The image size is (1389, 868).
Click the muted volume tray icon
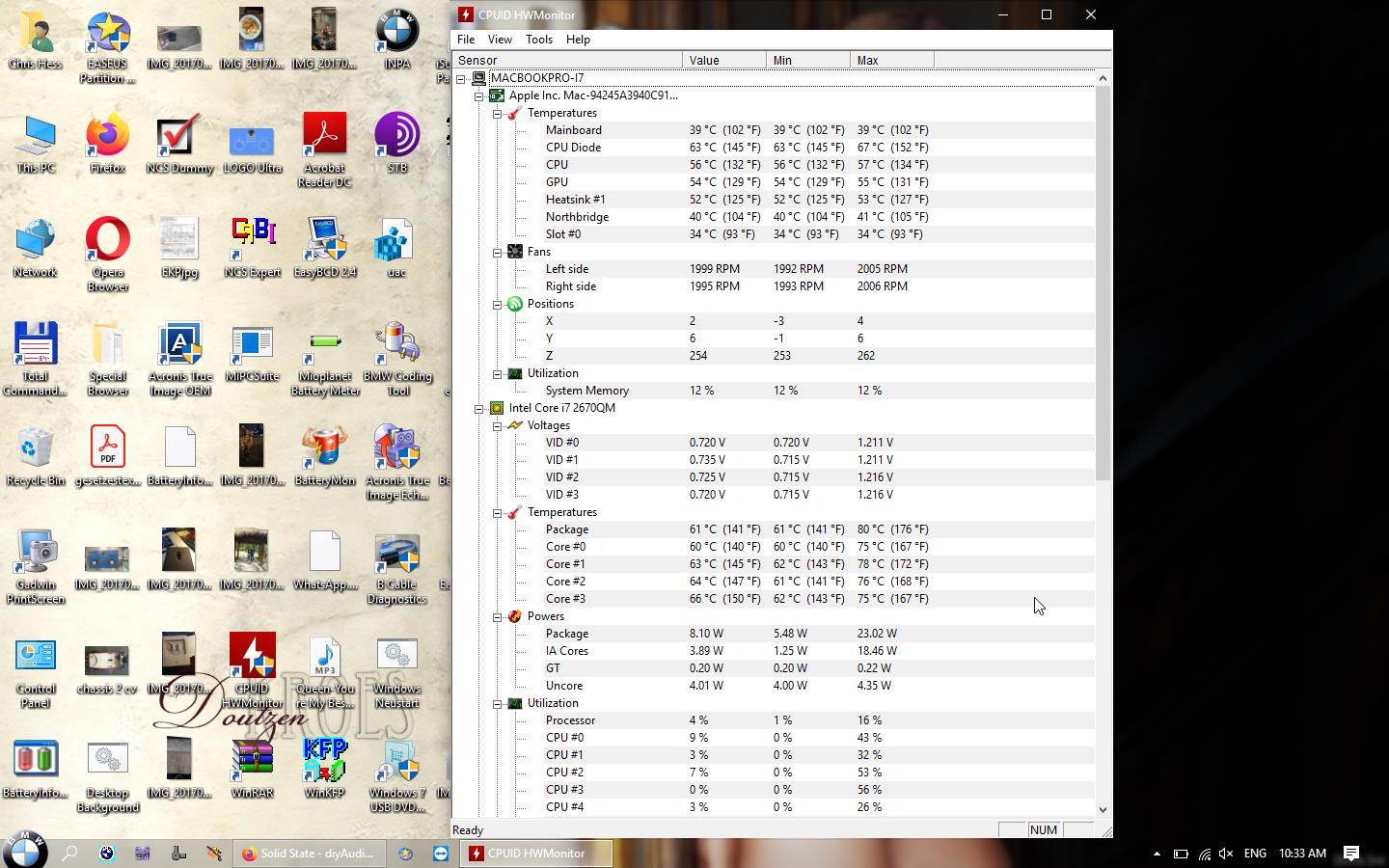(1226, 854)
